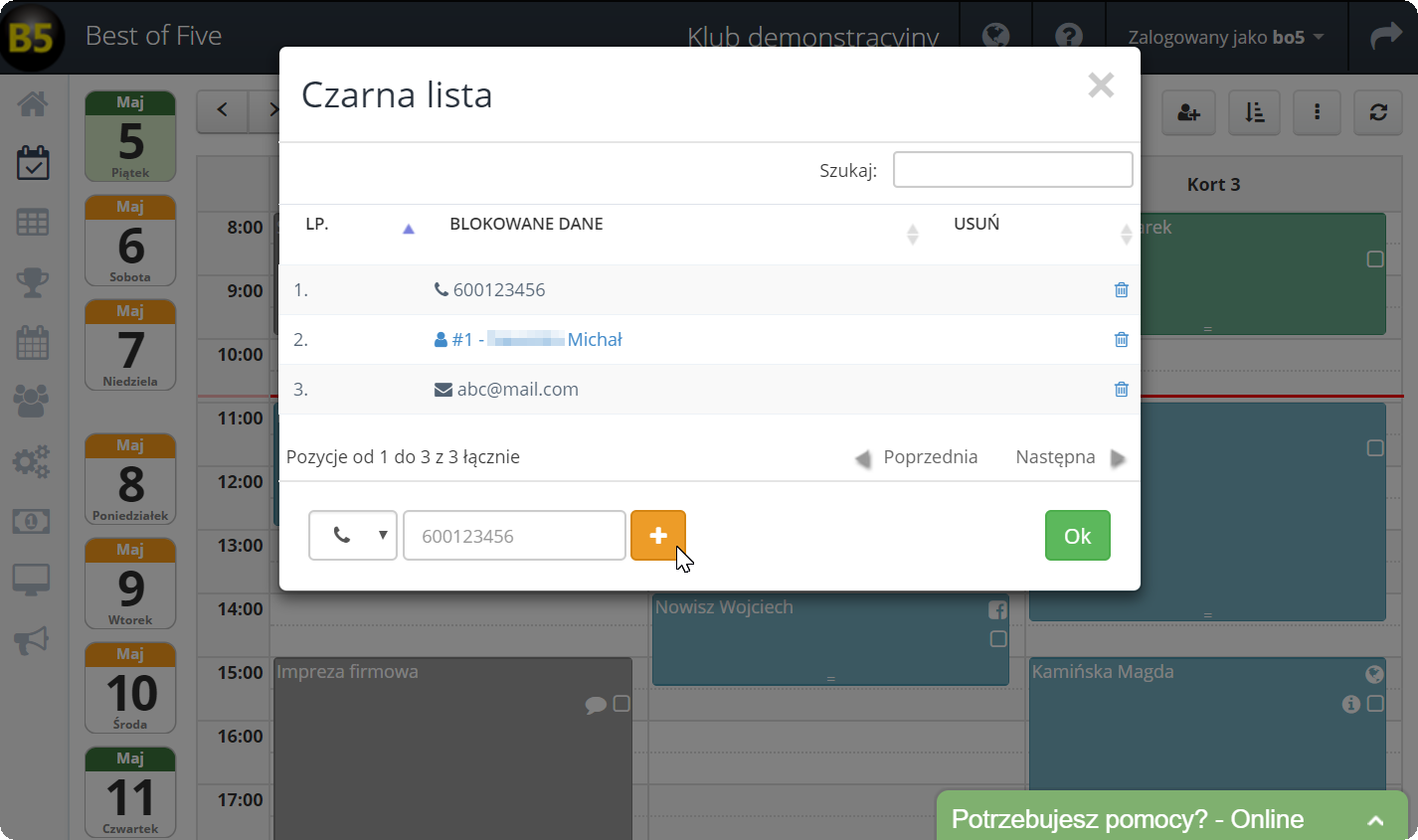Delete blocked phone 600123456 entry

pyautogui.click(x=1121, y=290)
